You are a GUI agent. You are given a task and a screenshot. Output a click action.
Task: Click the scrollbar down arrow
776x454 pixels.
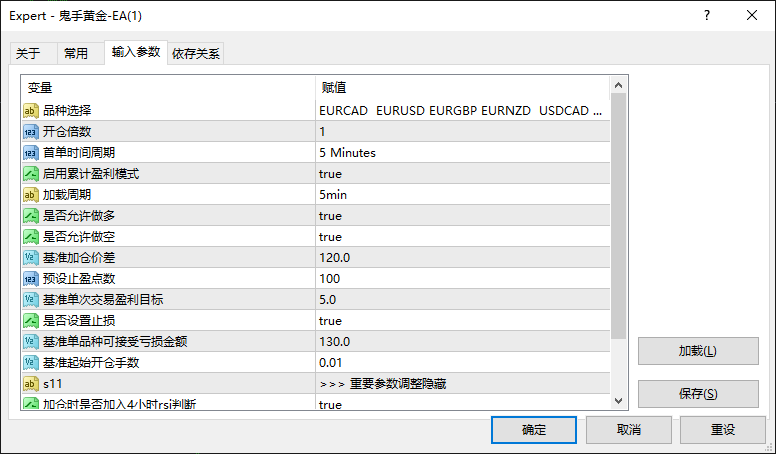click(618, 401)
